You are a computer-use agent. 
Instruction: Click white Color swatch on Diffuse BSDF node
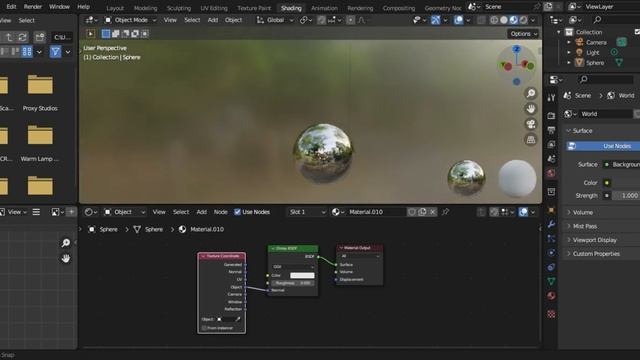pos(302,276)
